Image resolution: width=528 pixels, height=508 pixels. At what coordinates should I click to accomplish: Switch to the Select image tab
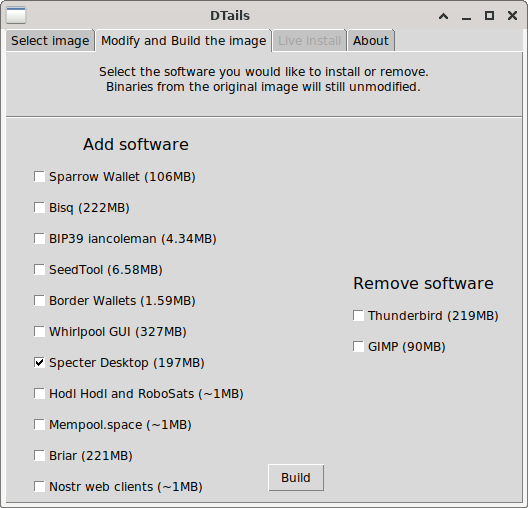click(50, 41)
